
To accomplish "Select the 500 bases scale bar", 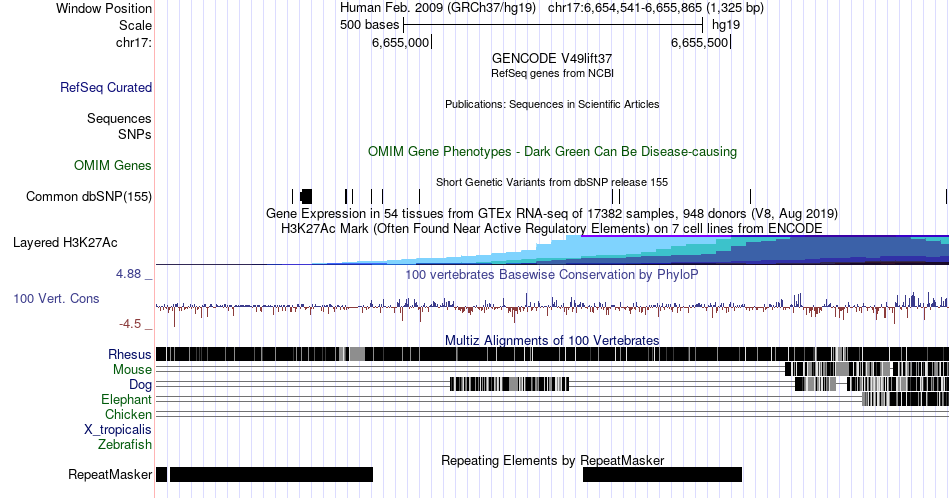I will point(553,25).
